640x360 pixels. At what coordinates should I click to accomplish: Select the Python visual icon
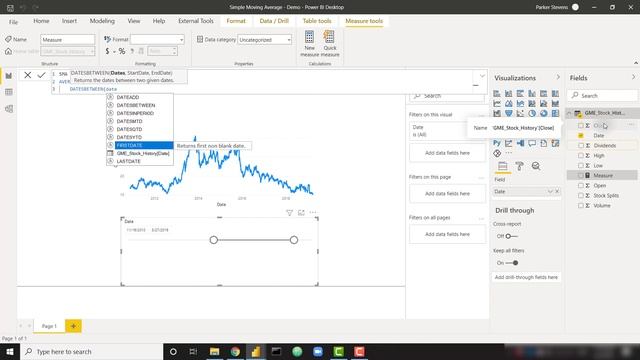click(497, 143)
